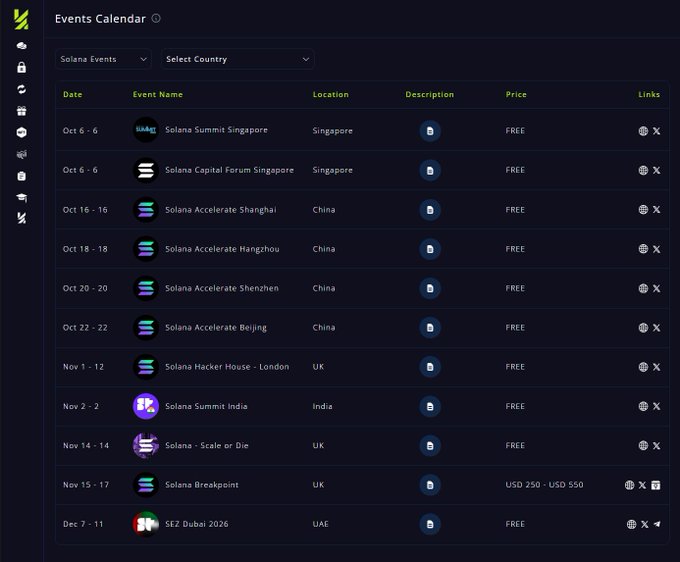View description for Solana Hacker House London
The image size is (680, 562).
[430, 367]
